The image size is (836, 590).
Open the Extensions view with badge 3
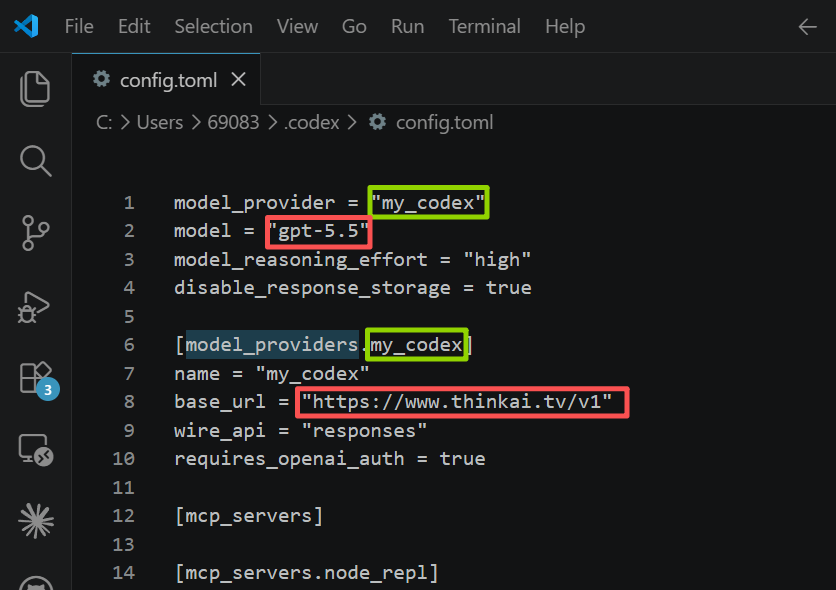37,379
